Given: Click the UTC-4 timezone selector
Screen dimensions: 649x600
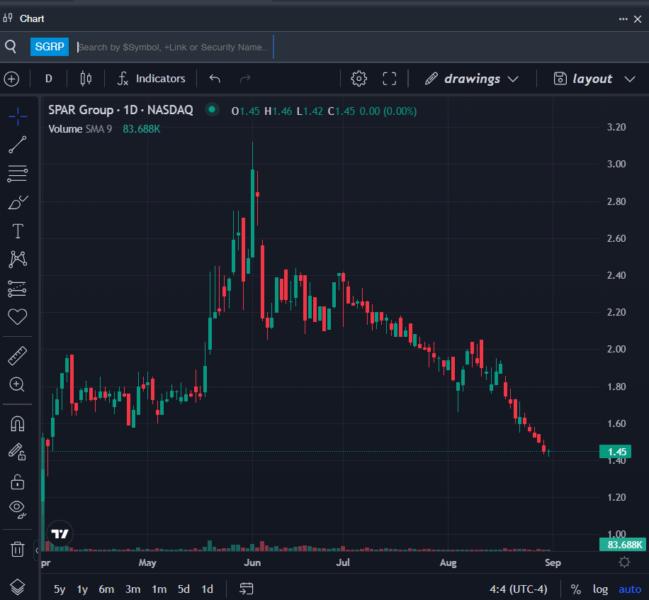Looking at the screenshot, I should pos(518,589).
